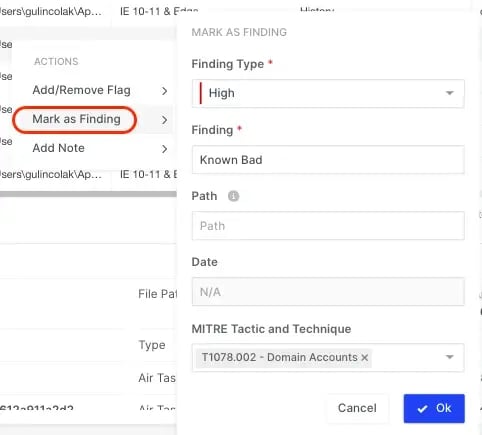Screen dimensions: 482x435
Task: Click into the Path input field
Action: coord(328,226)
